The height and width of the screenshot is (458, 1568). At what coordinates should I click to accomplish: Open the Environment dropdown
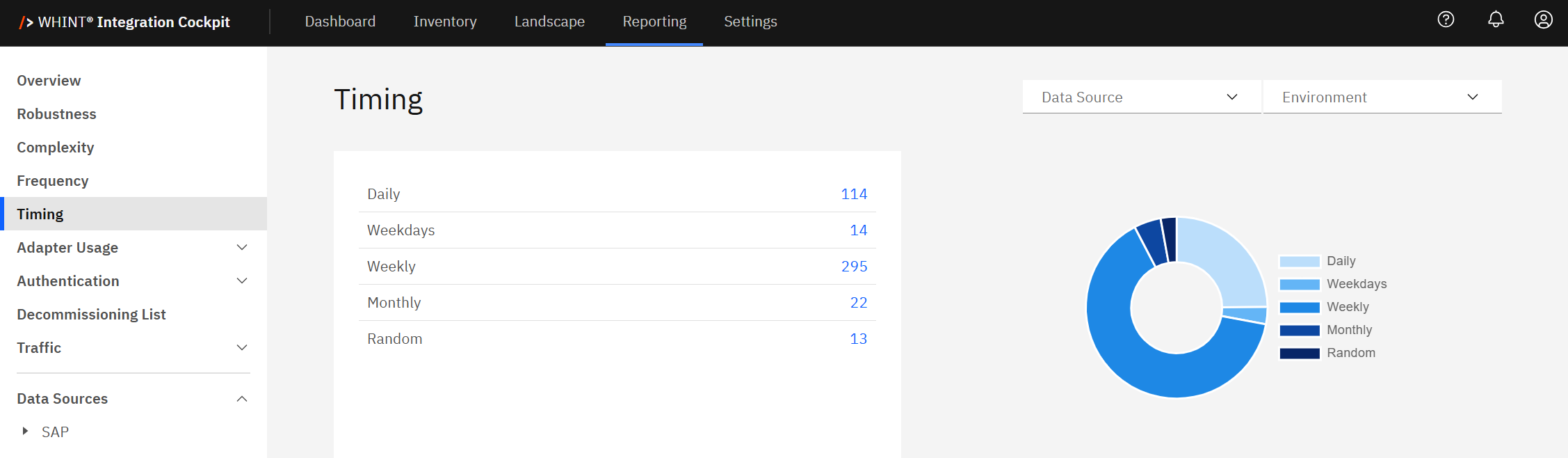point(1381,97)
